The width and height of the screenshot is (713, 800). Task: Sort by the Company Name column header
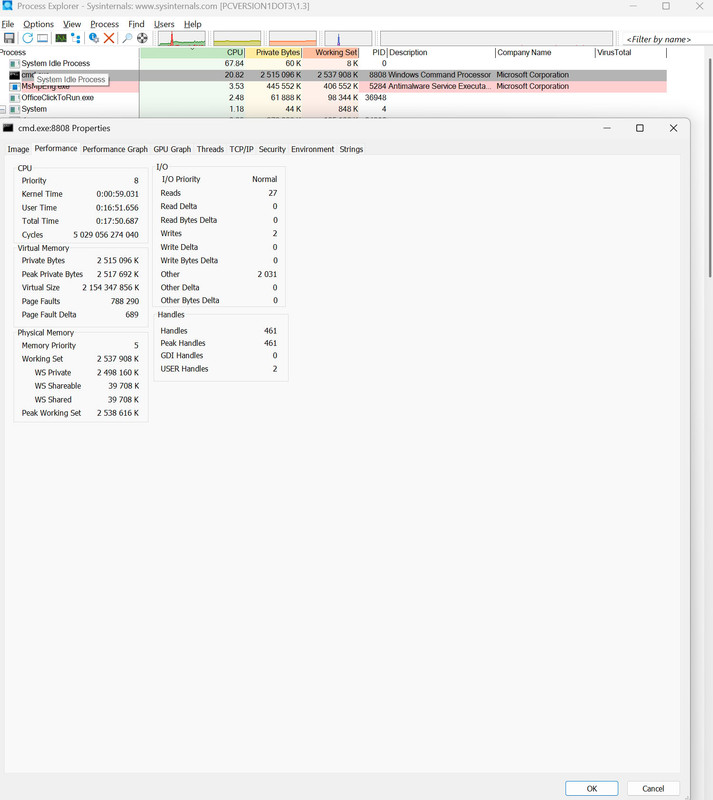pyautogui.click(x=545, y=53)
